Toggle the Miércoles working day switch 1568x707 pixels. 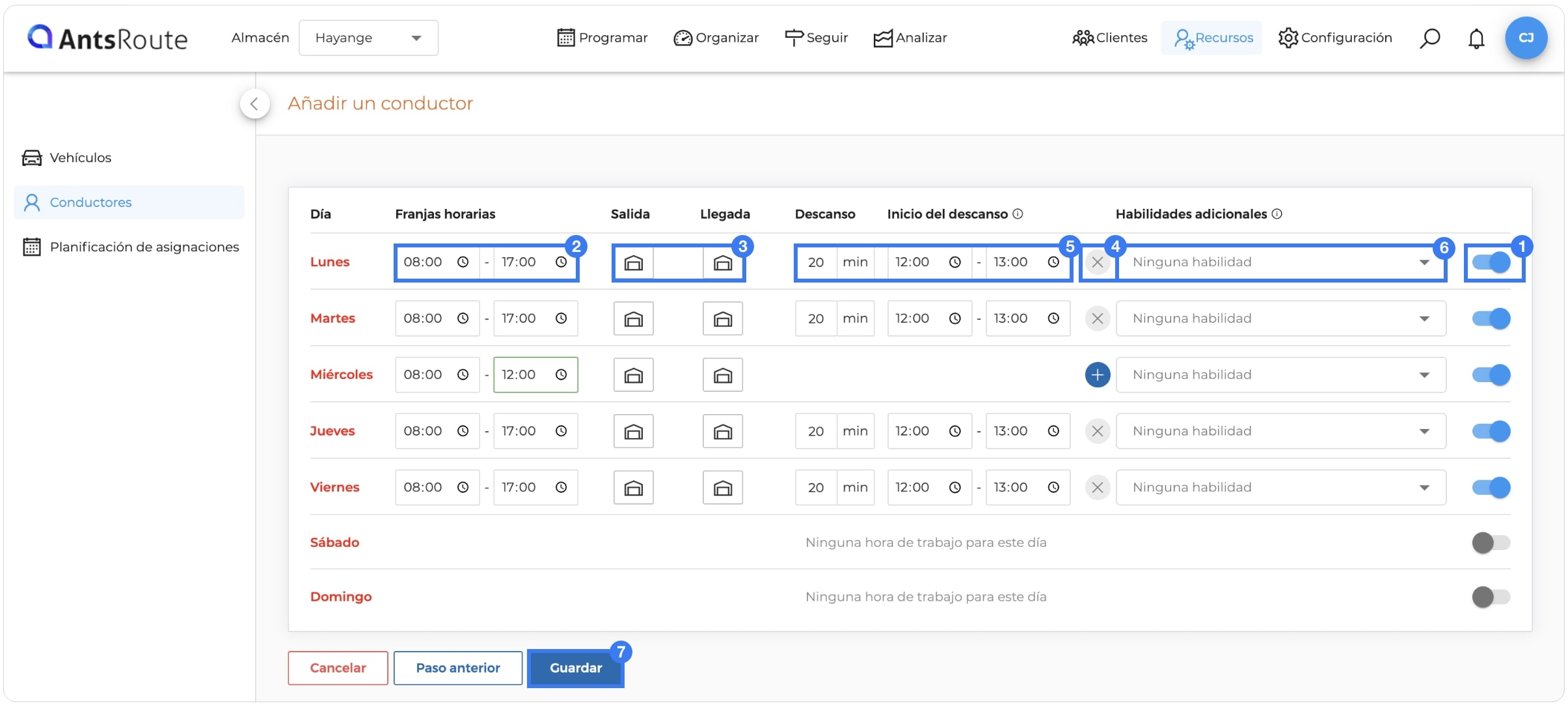1491,375
